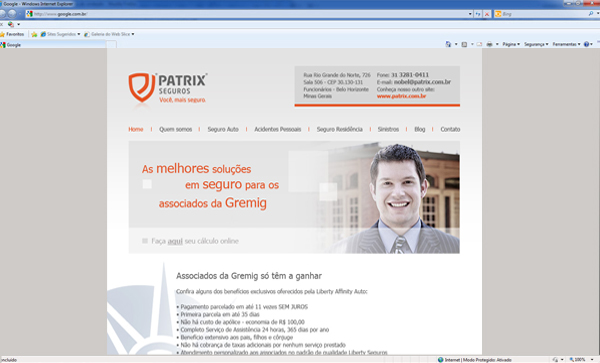Click the Google favicon in address bar
The width and height of the screenshot is (600, 363).
pyautogui.click(x=29, y=14)
